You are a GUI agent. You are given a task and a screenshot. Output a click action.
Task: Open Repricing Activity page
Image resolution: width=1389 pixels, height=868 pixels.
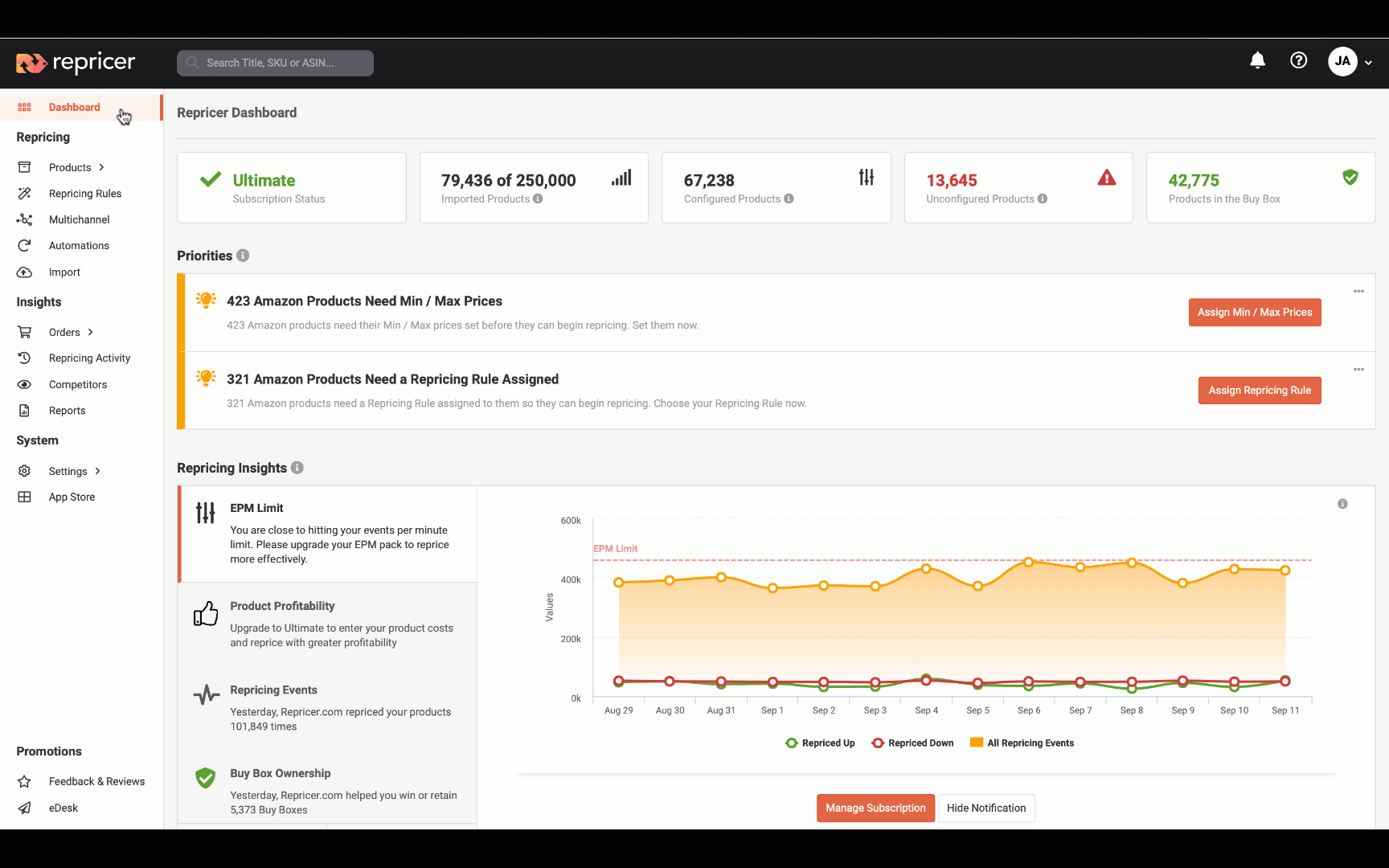click(89, 358)
